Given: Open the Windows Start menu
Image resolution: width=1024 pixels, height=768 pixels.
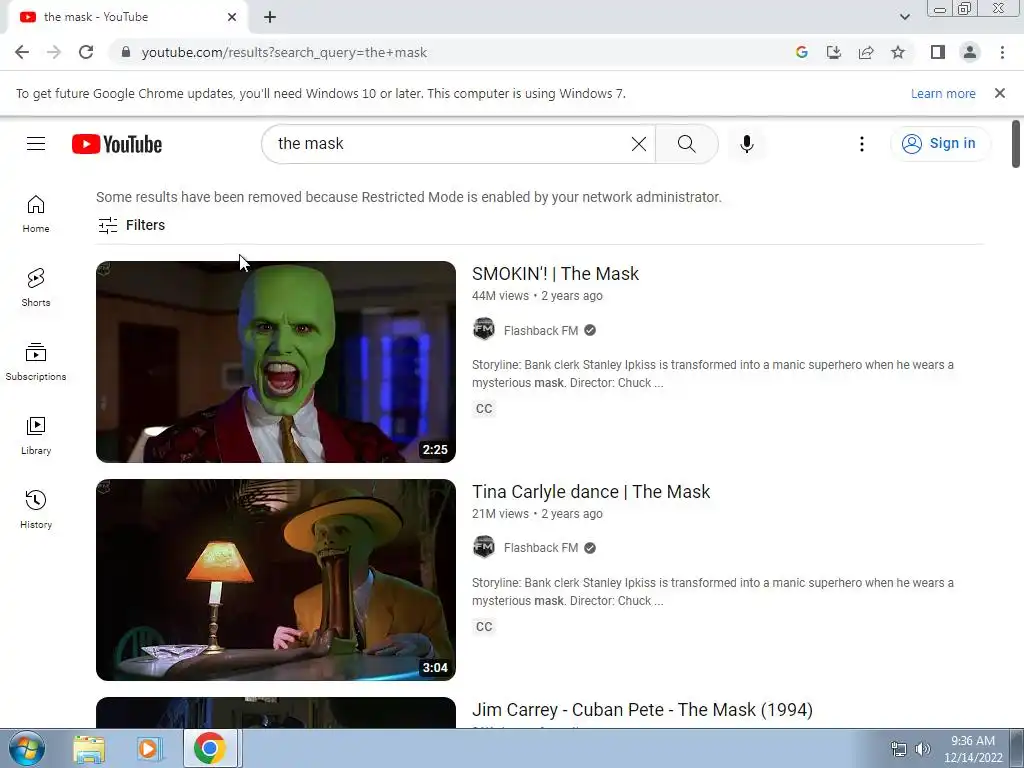Looking at the screenshot, I should [26, 748].
